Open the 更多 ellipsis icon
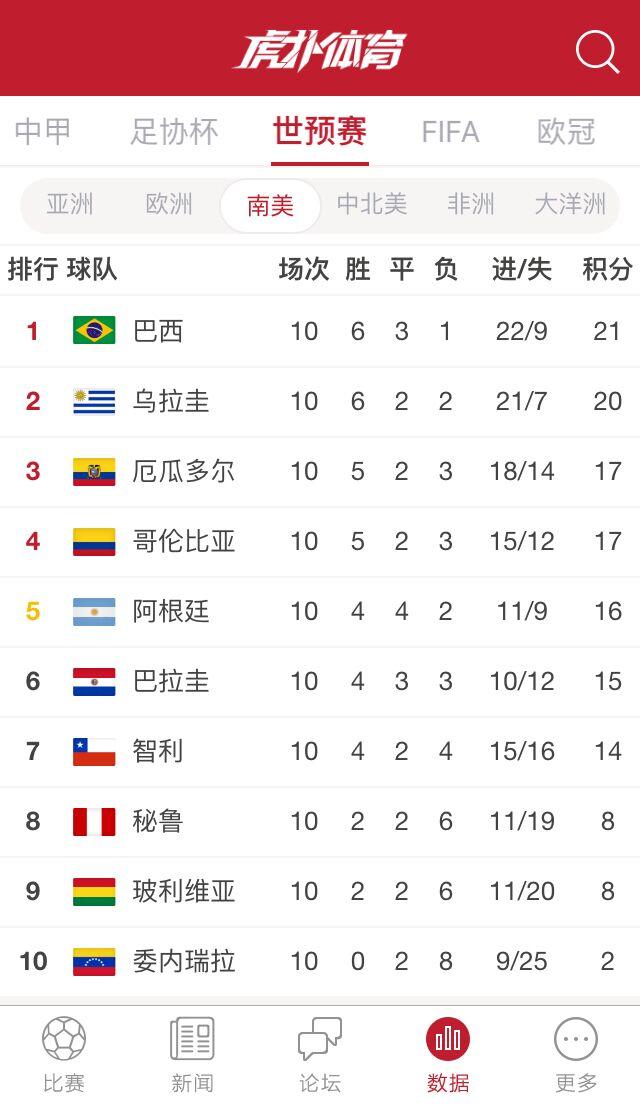640x1104 pixels. [576, 1039]
